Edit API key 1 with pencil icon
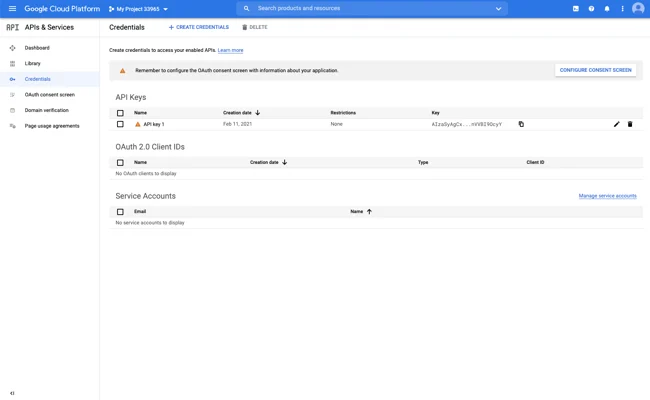The image size is (650, 400). (x=616, y=125)
